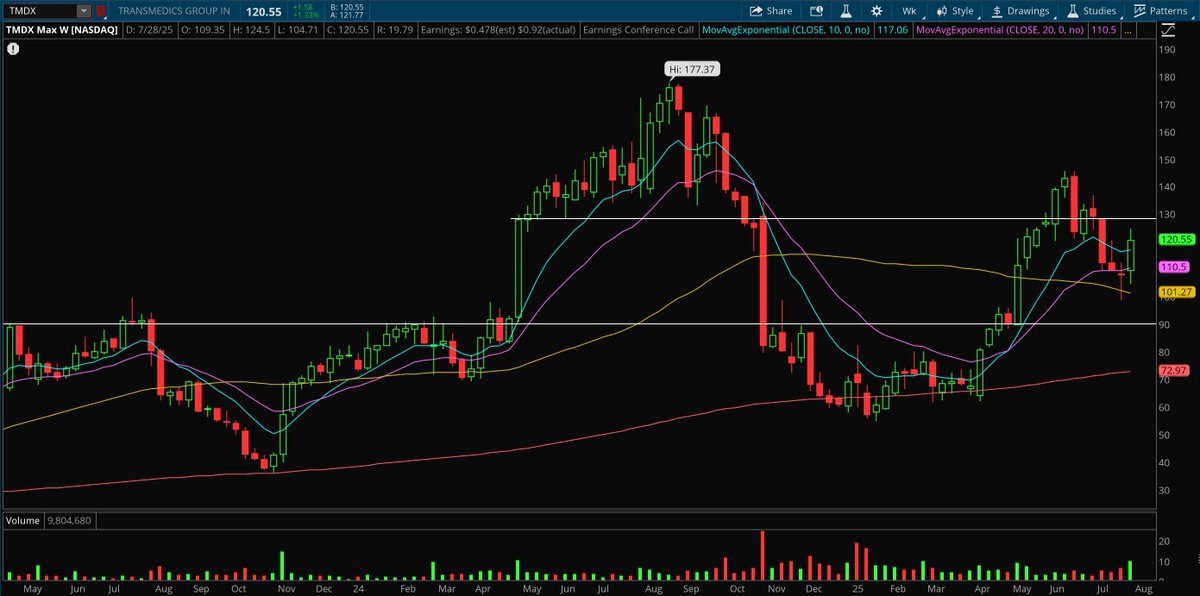Image resolution: width=1200 pixels, height=596 pixels.
Task: Click the red link icon beside the symbol
Action: pos(100,11)
